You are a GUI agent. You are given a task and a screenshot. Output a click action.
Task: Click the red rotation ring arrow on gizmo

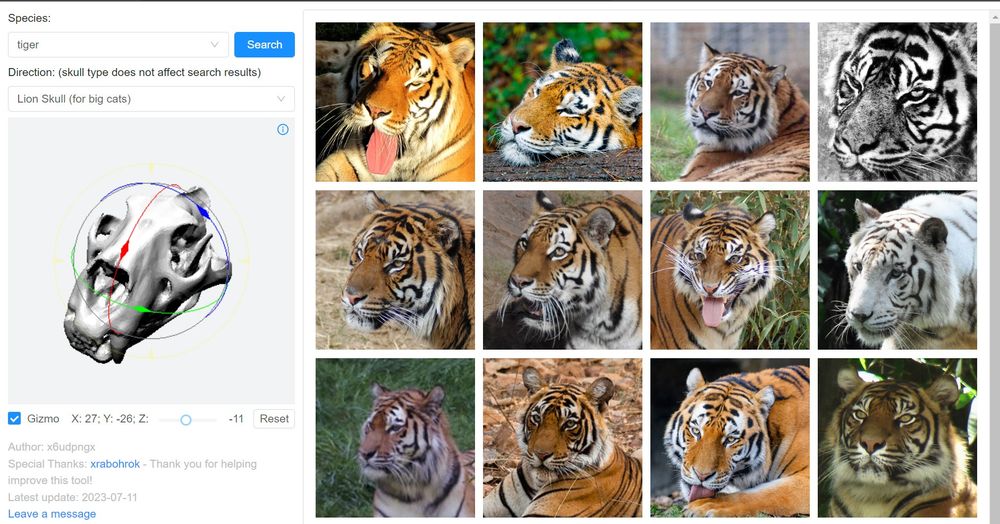click(125, 248)
